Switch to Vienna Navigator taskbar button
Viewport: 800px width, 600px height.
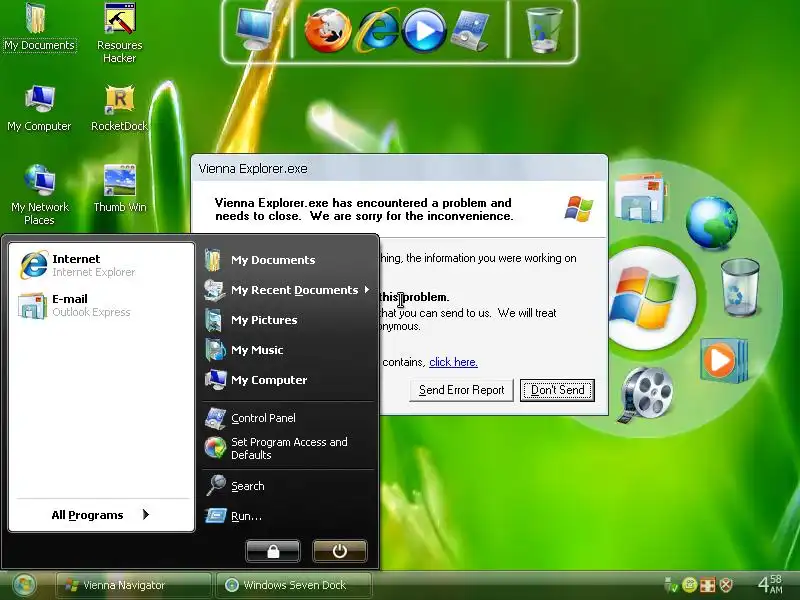134,585
